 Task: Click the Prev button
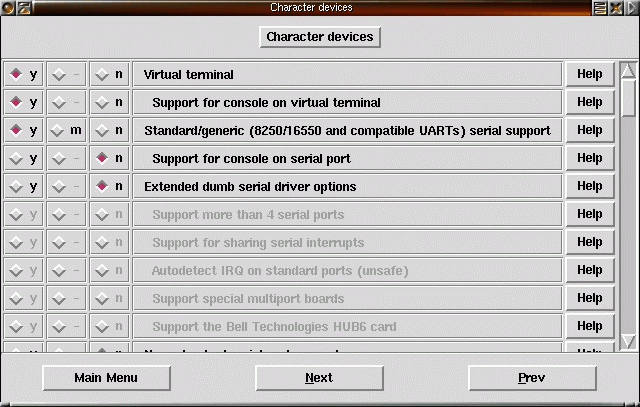531,378
